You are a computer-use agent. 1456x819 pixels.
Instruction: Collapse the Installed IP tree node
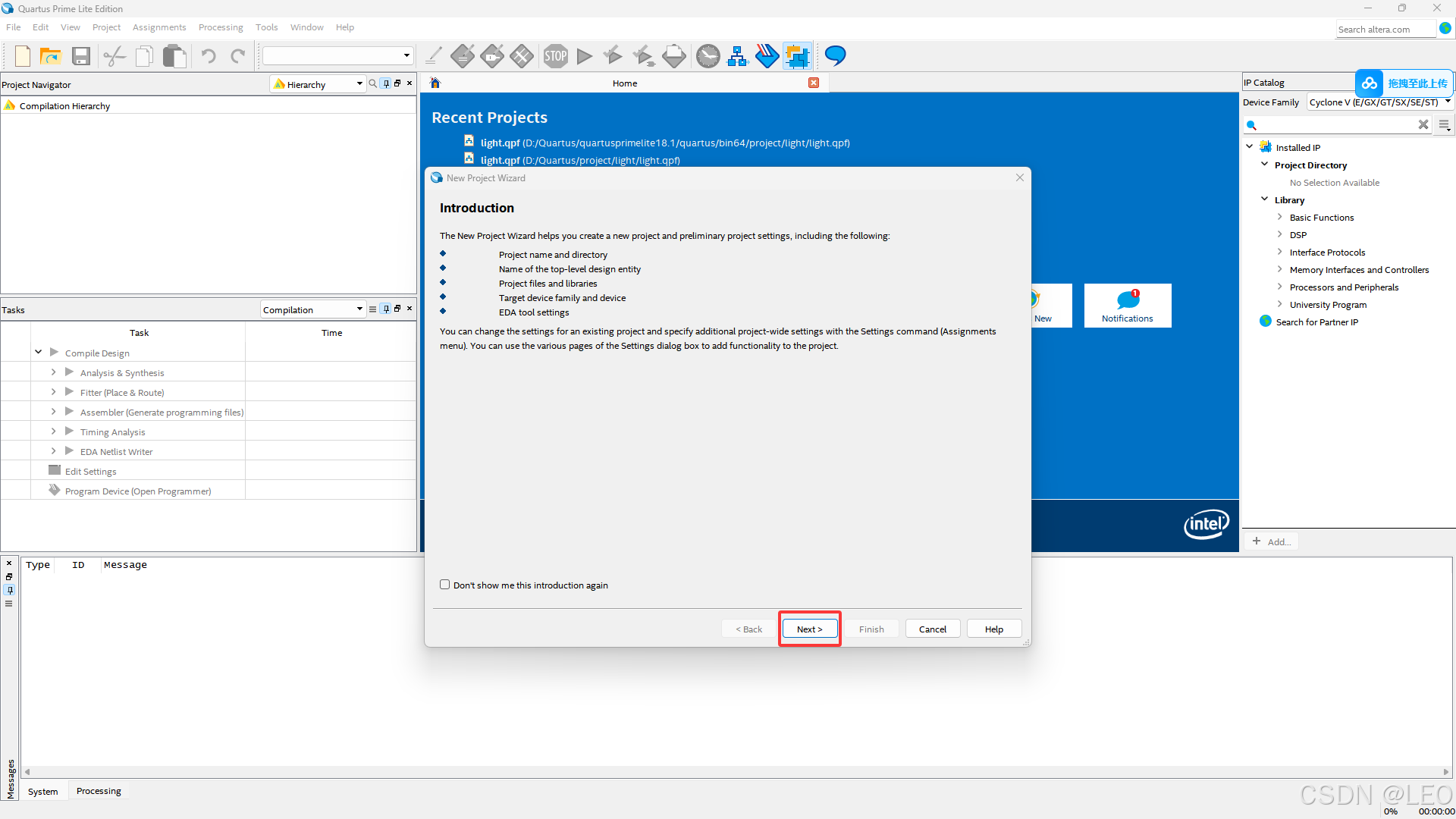pyautogui.click(x=1250, y=147)
